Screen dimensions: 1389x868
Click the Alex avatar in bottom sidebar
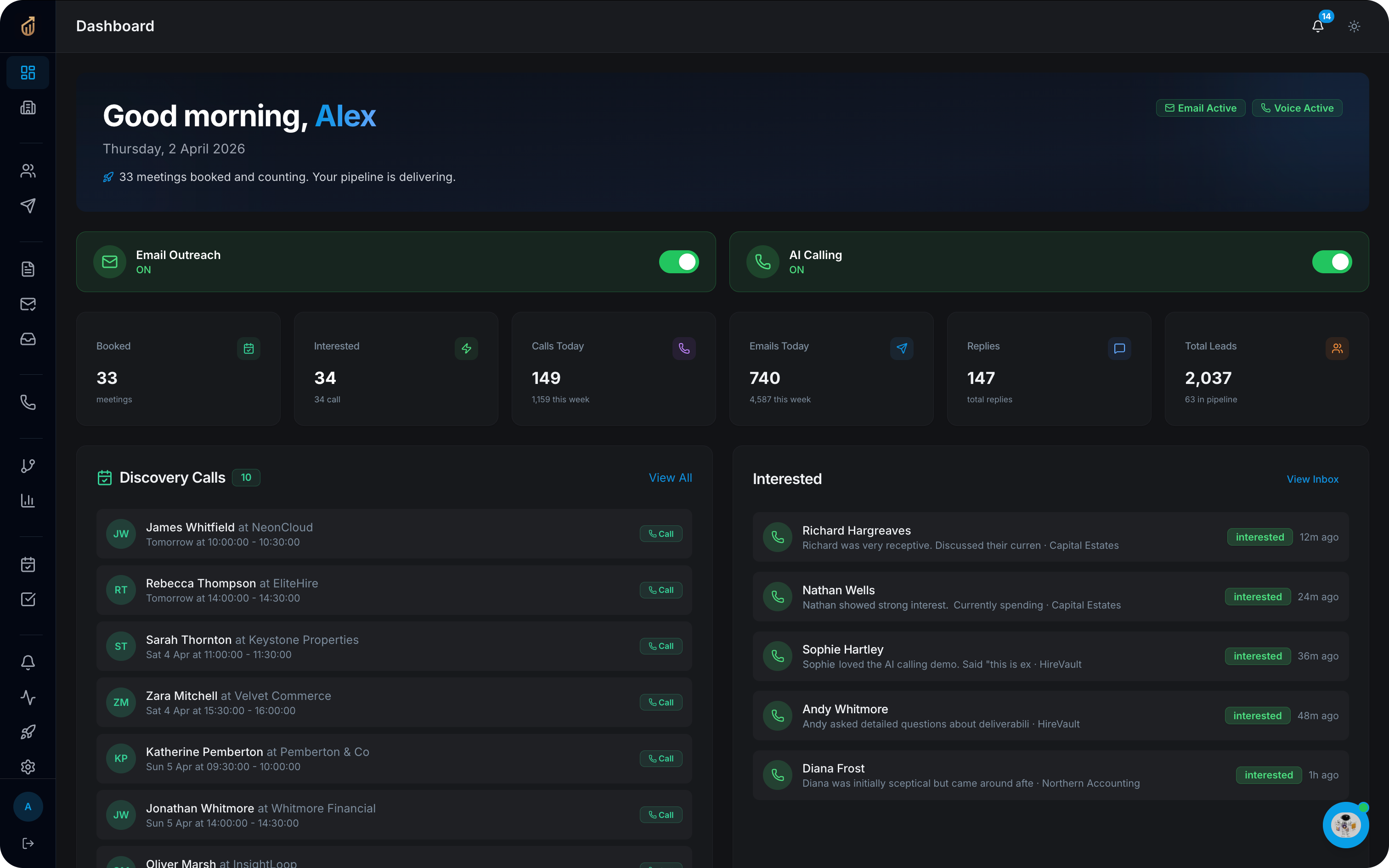(x=28, y=806)
